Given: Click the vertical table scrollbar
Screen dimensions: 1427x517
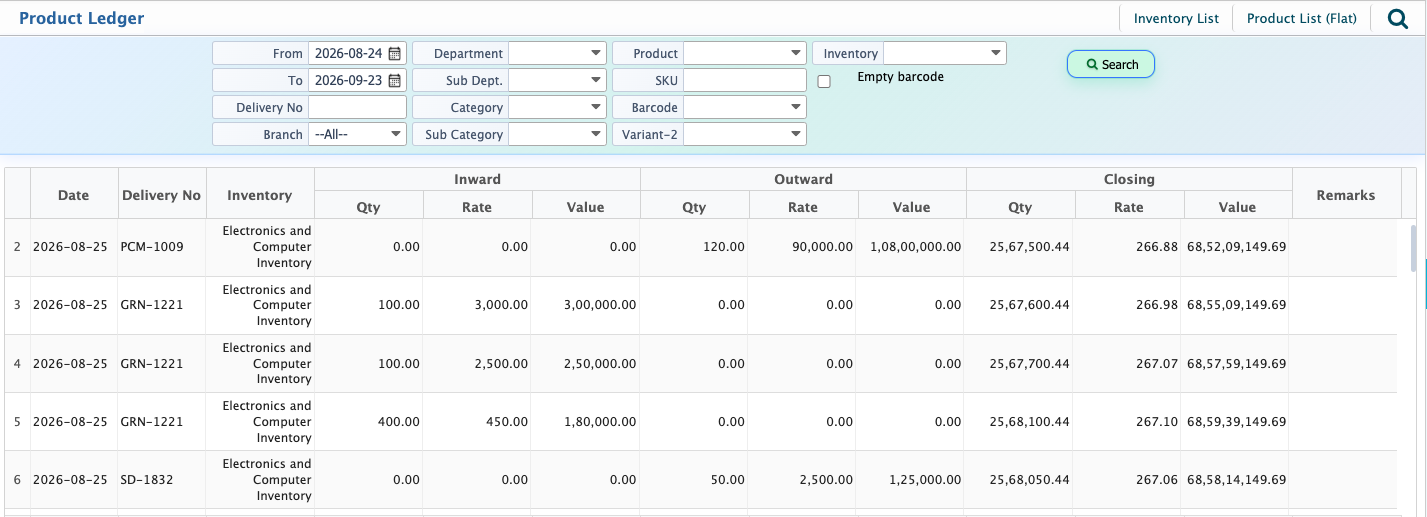Looking at the screenshot, I should coord(1413,248).
